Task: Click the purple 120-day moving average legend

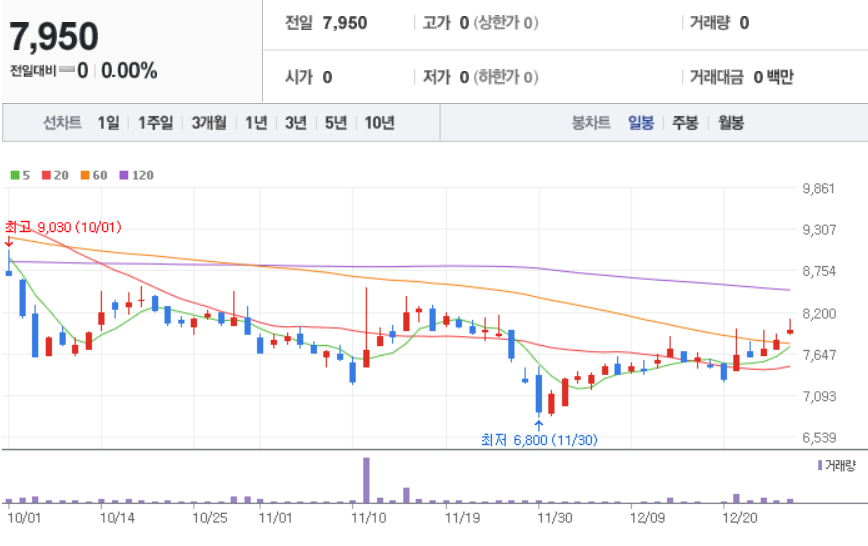Action: pyautogui.click(x=136, y=176)
